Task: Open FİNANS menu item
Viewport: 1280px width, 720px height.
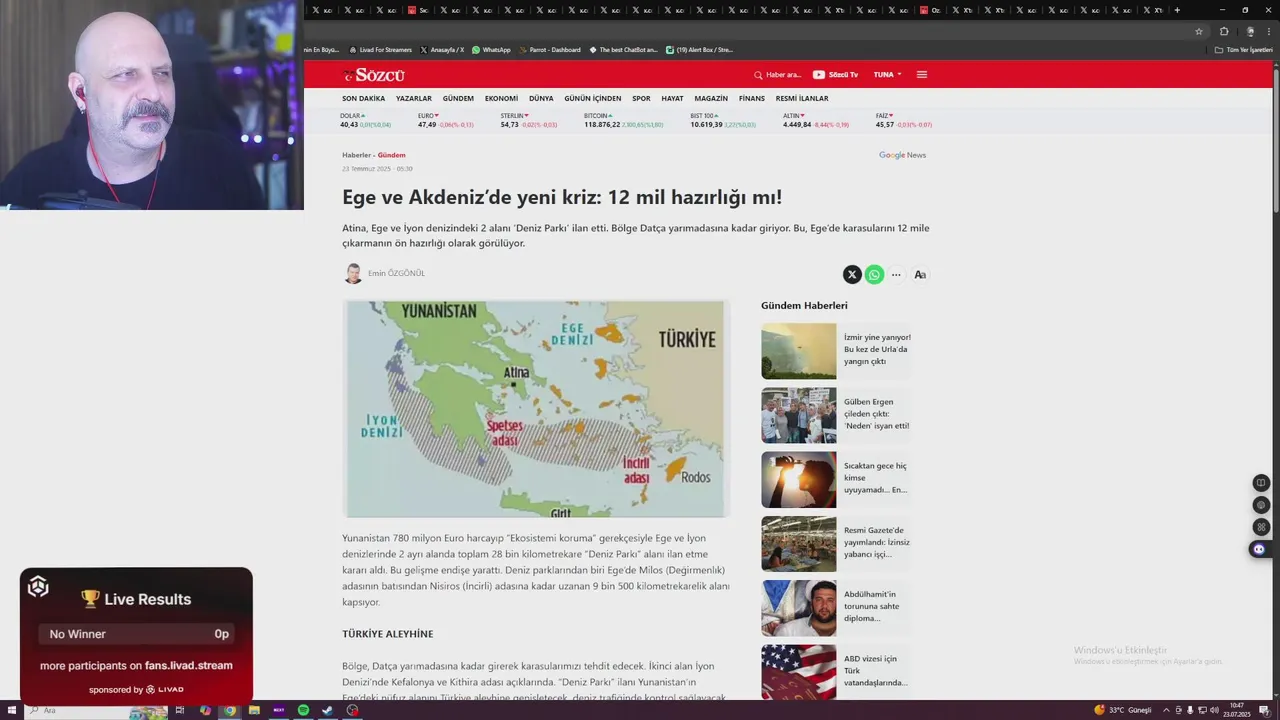Action: pos(752,98)
